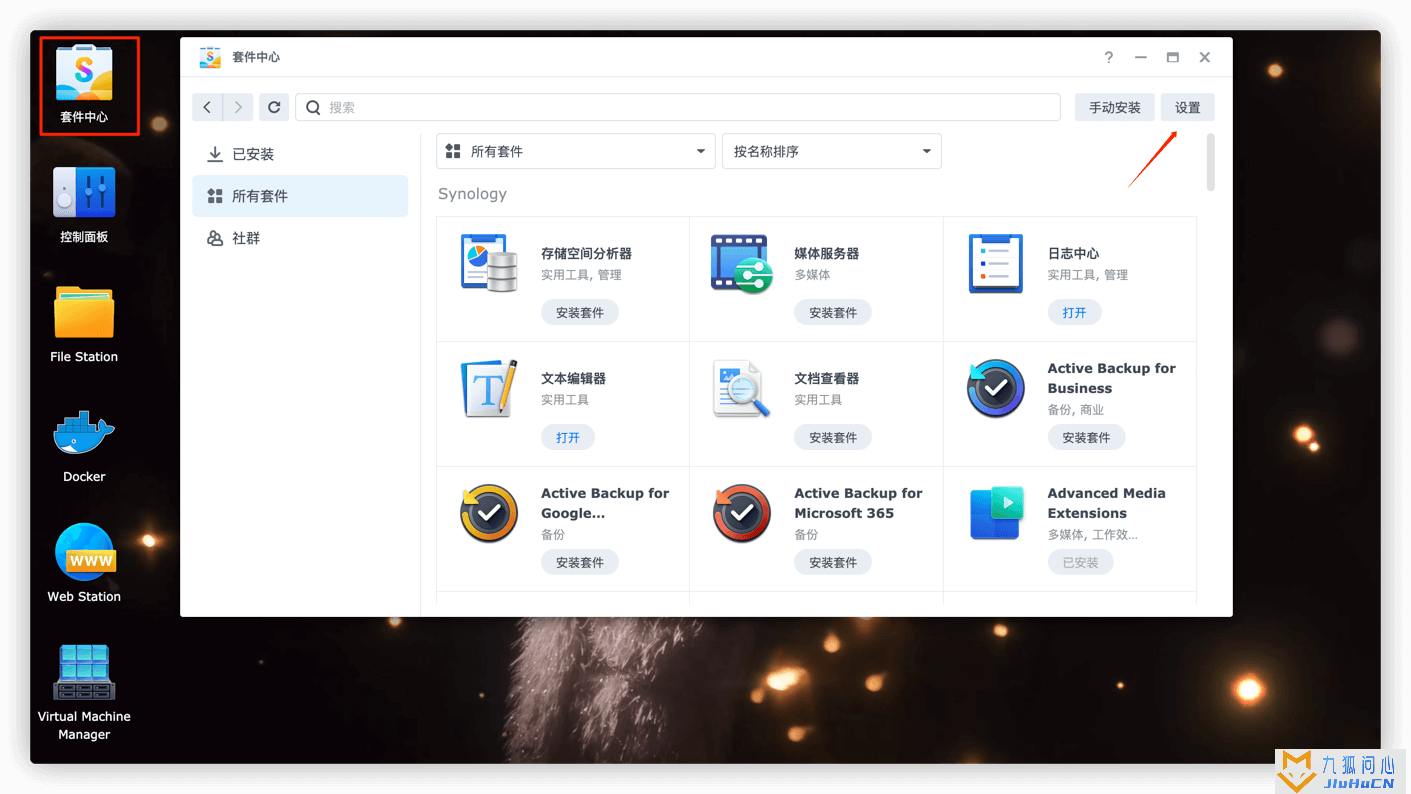The height and width of the screenshot is (794, 1411).
Task: Click Advanced Media Extensions icon
Action: tap(995, 513)
